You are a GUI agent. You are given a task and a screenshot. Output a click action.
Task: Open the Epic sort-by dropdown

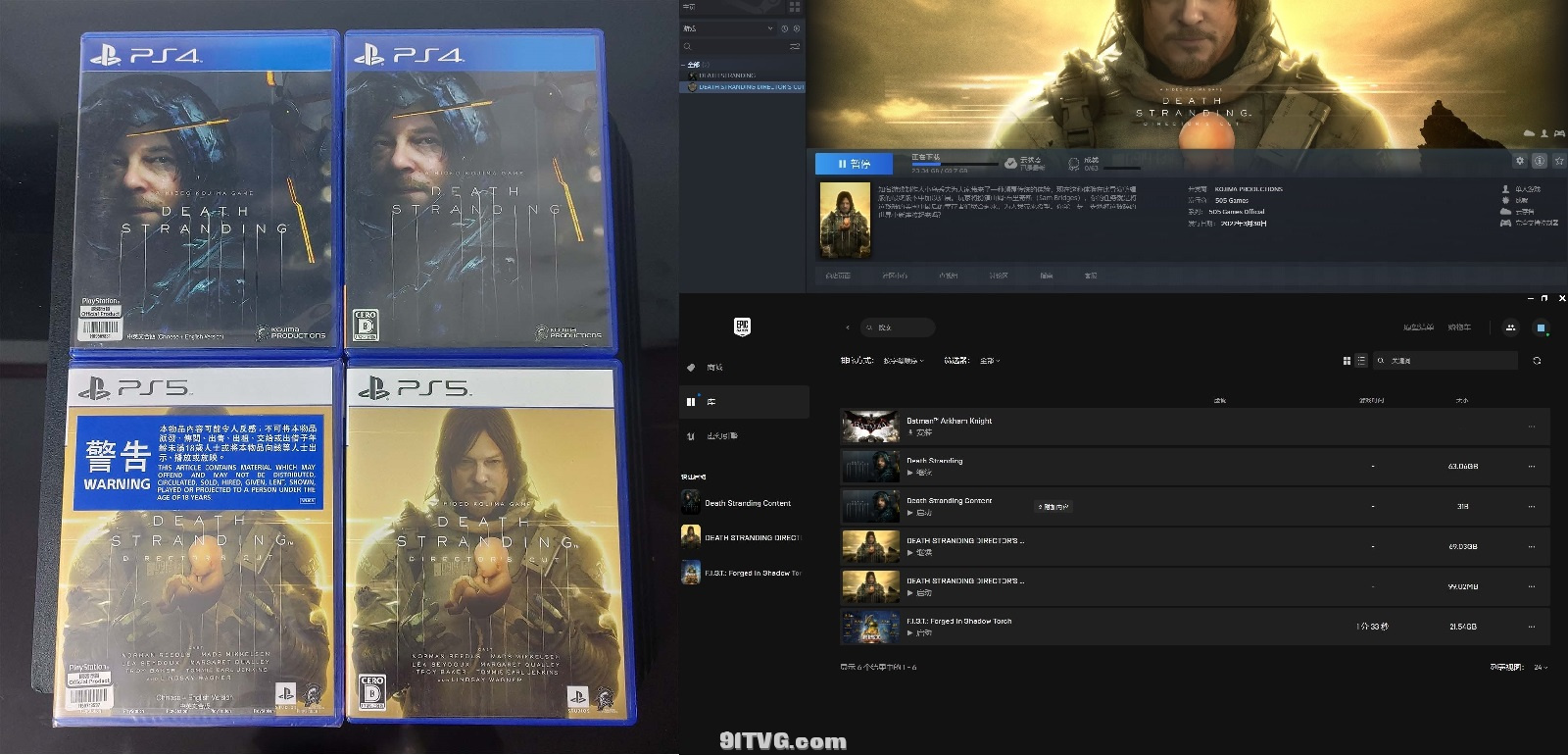point(903,361)
